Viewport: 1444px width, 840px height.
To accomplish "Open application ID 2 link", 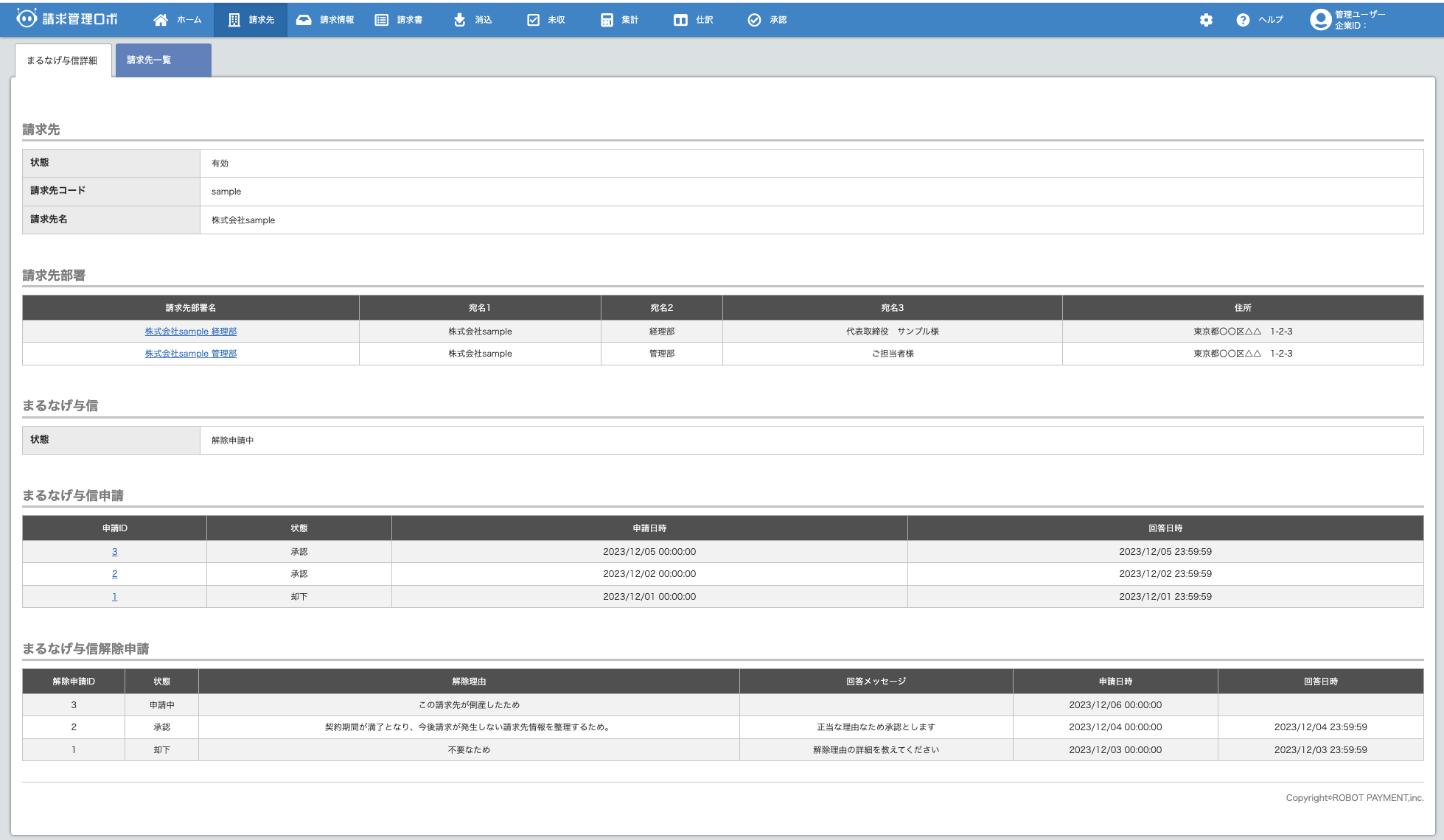I will pos(114,574).
